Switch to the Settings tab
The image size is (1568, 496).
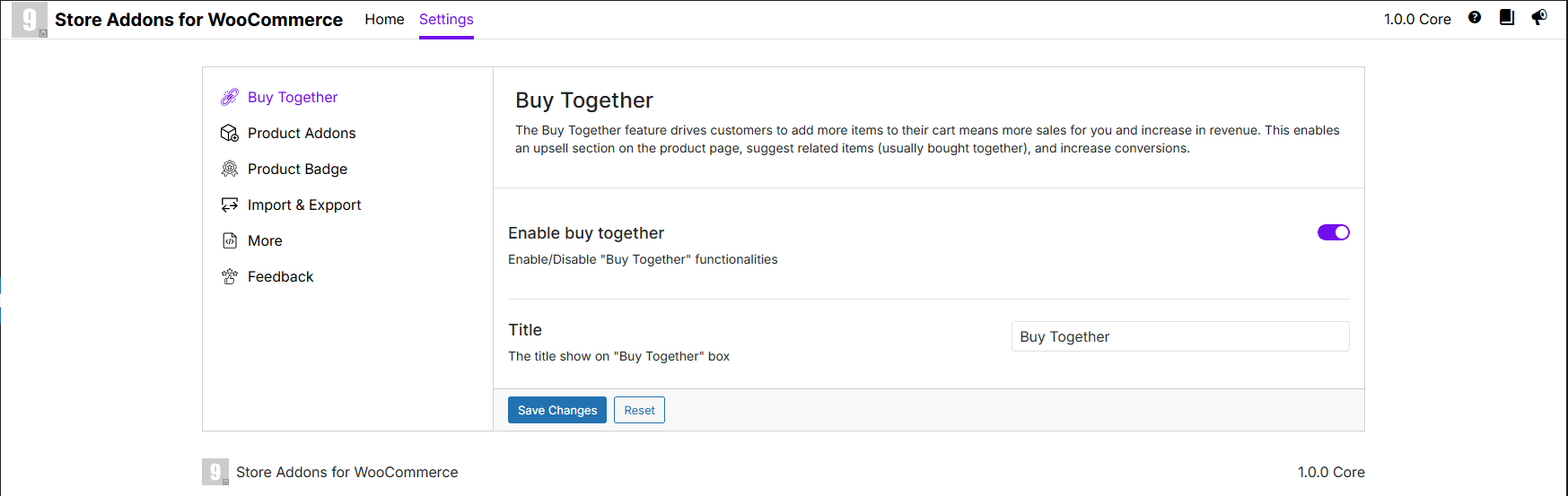[x=446, y=20]
